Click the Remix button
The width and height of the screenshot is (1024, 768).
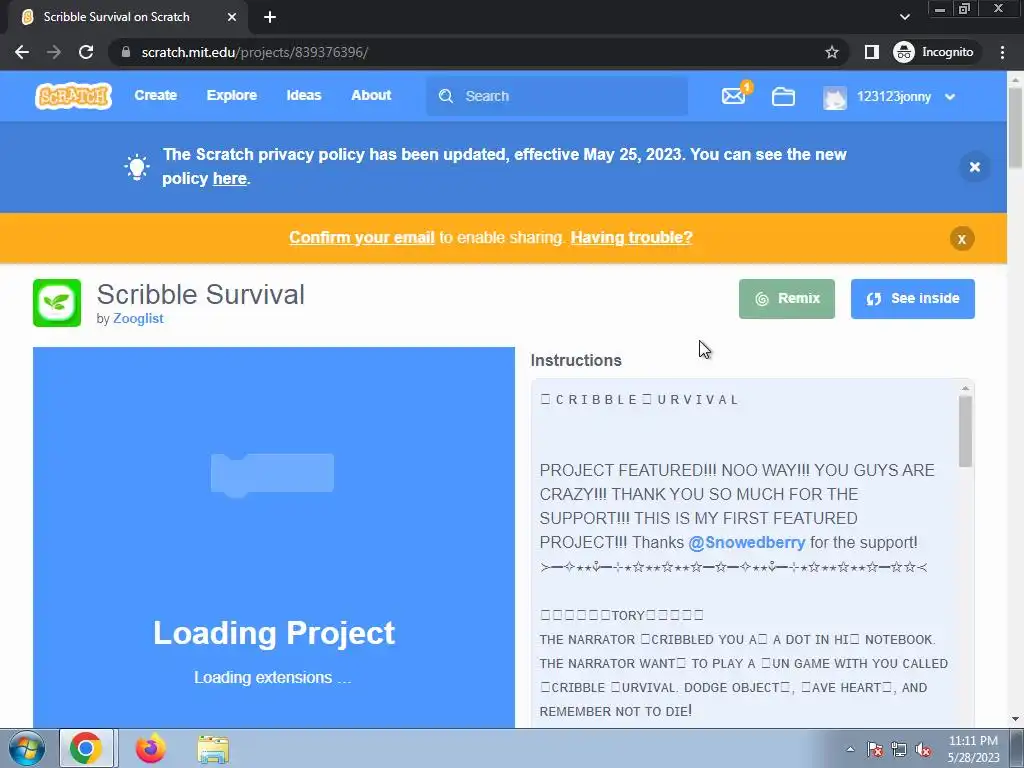(786, 298)
